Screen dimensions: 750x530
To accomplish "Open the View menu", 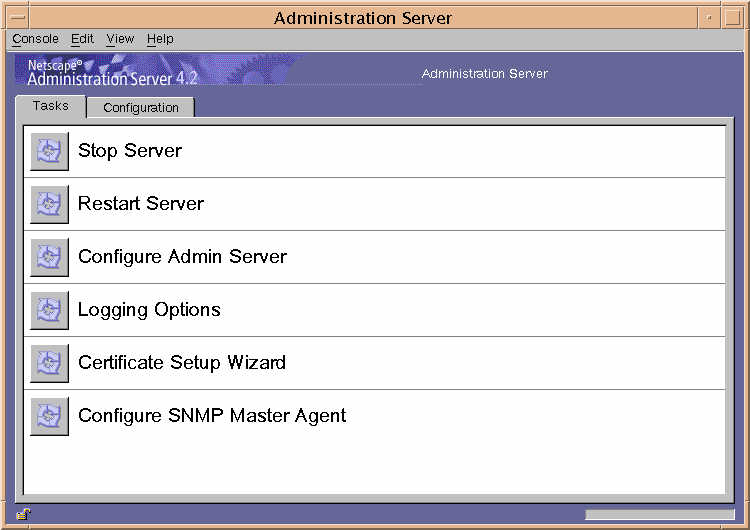I will pos(120,39).
